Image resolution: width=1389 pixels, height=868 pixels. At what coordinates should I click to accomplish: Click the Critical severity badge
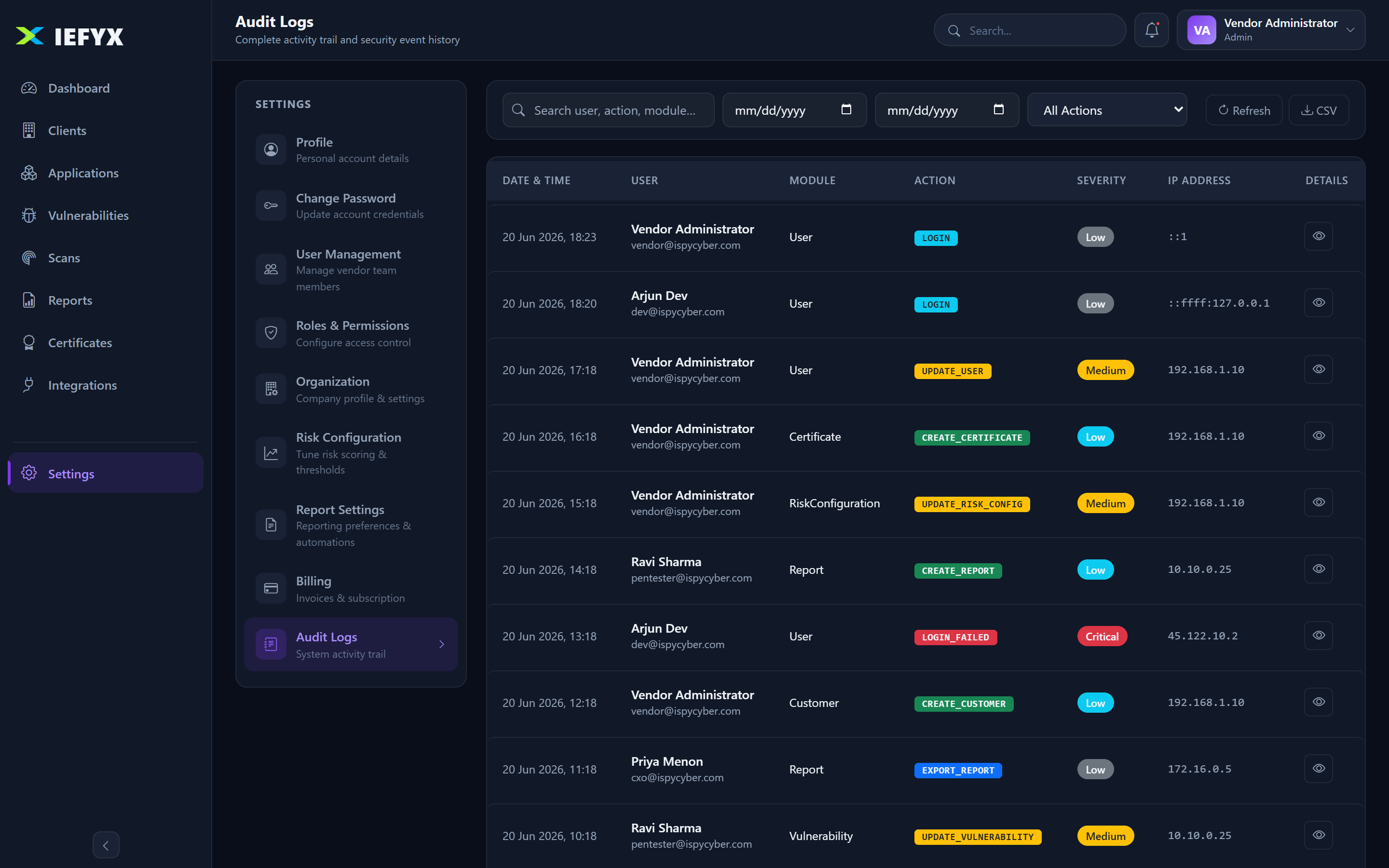pos(1102,636)
